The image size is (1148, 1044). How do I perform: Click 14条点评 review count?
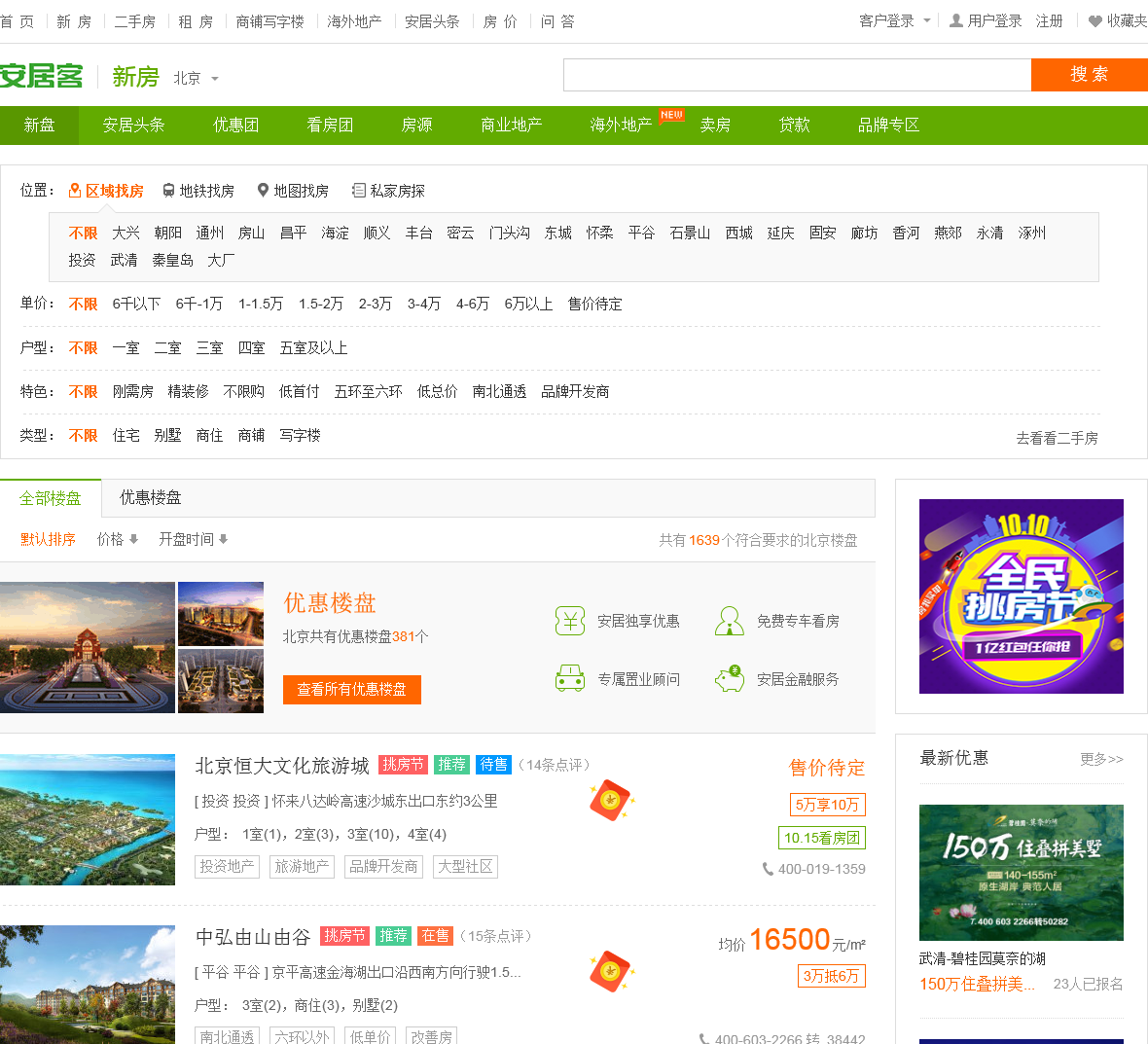pos(555,765)
